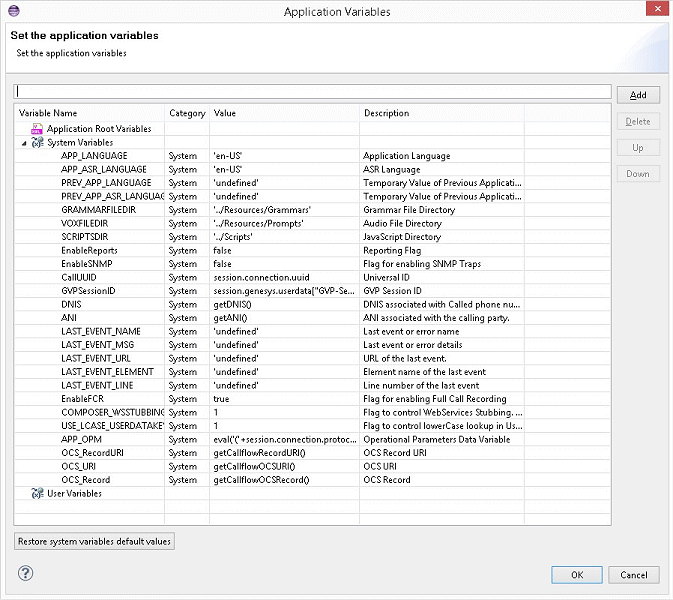Click the Cancel button

tap(634, 575)
